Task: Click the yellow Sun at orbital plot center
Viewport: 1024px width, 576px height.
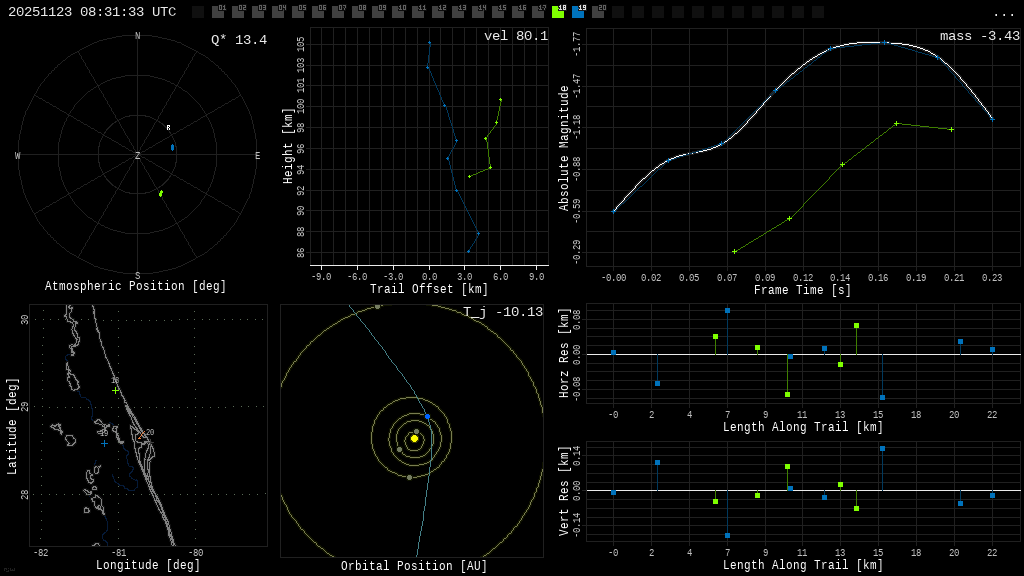Action: coord(414,438)
